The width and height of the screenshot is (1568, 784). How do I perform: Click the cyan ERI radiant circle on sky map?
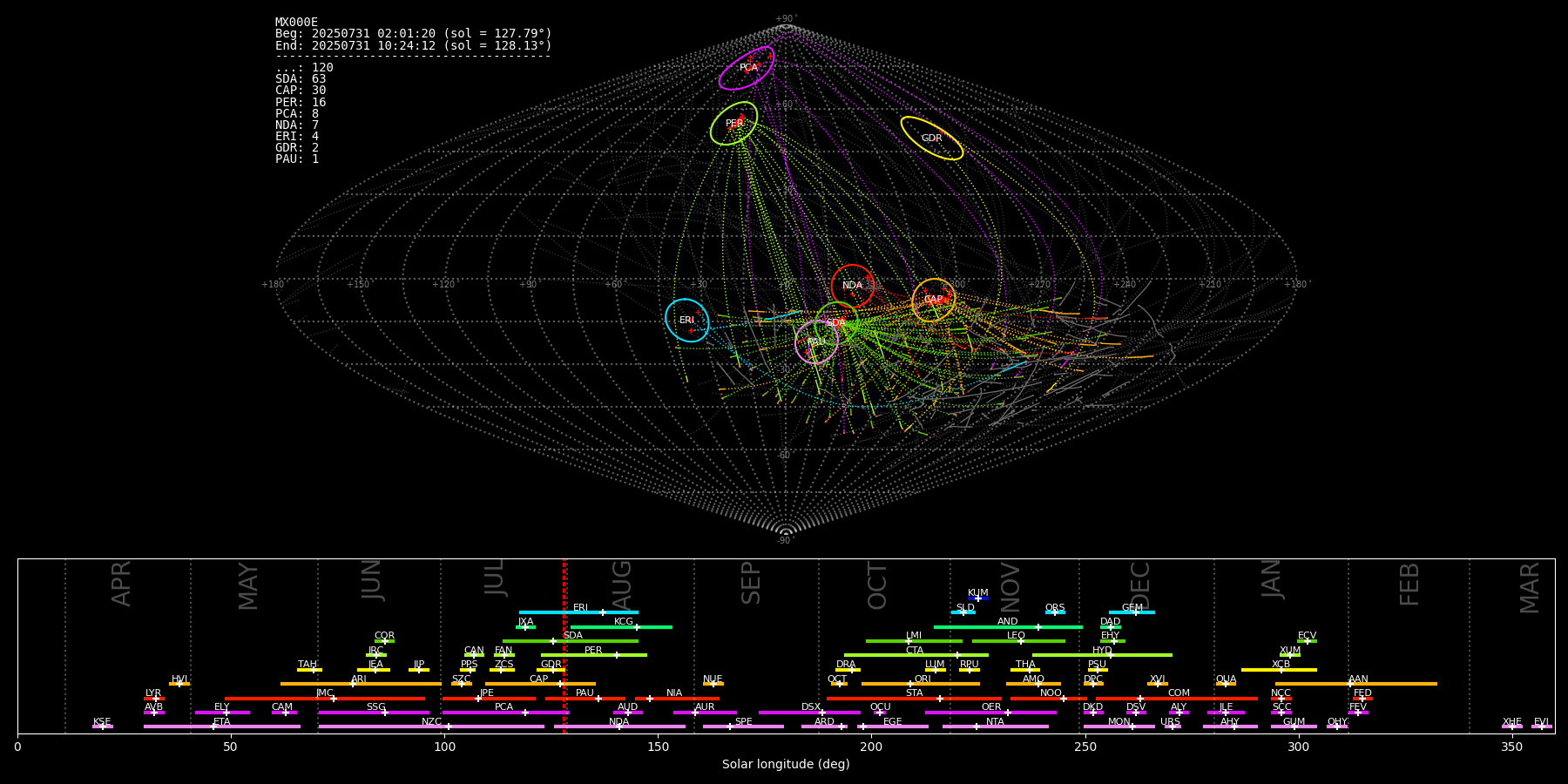coord(687,320)
